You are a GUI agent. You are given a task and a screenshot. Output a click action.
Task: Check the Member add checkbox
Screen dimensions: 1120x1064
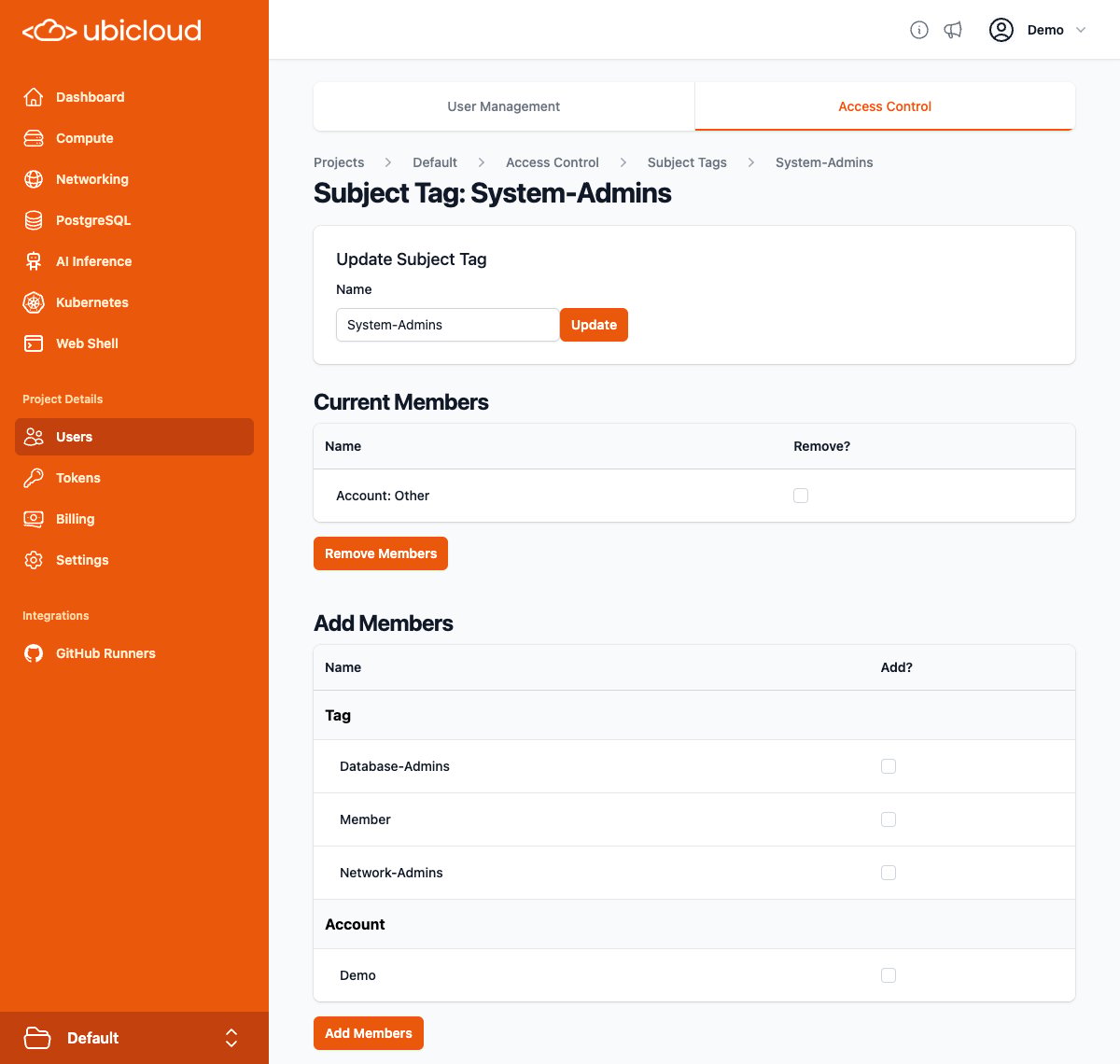[x=889, y=819]
